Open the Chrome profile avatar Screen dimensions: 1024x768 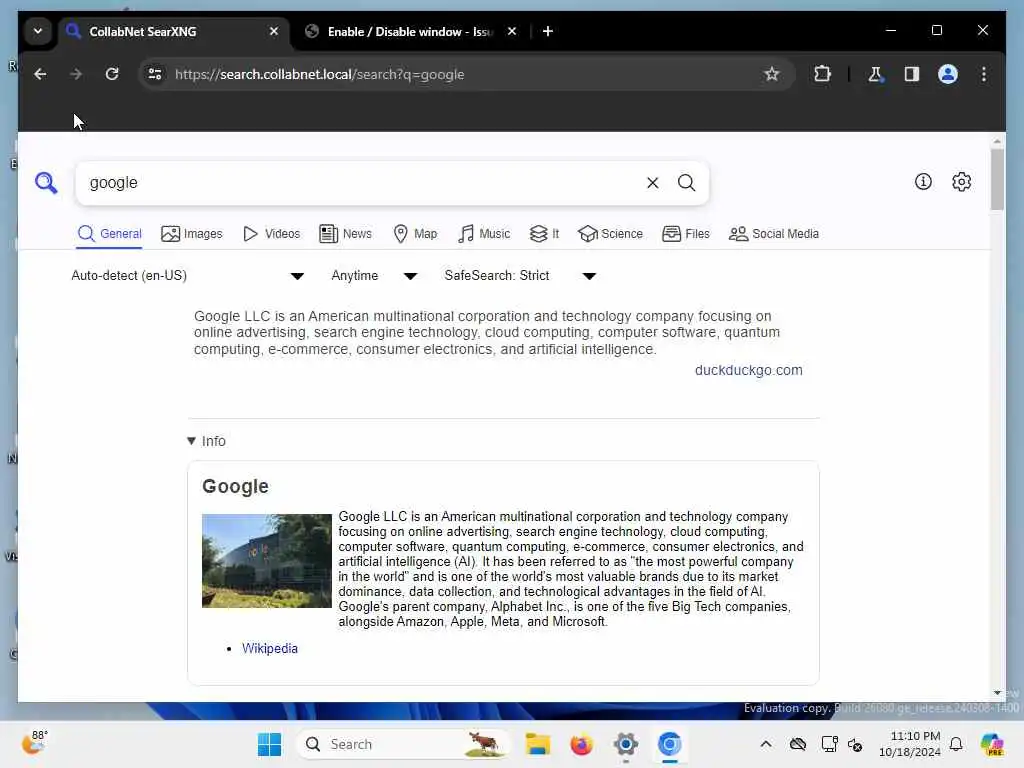948,74
